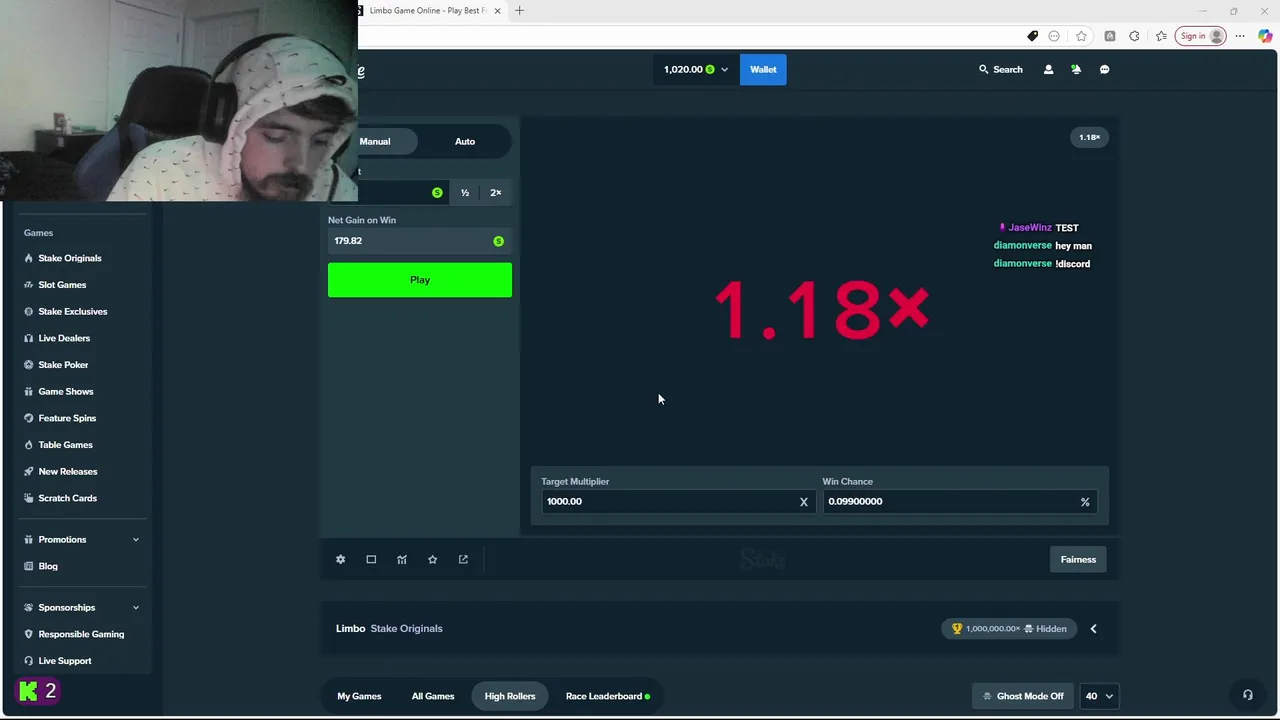Viewport: 1280px width, 720px height.
Task: Open Copilot icon in browser toolbar
Action: [1265, 36]
